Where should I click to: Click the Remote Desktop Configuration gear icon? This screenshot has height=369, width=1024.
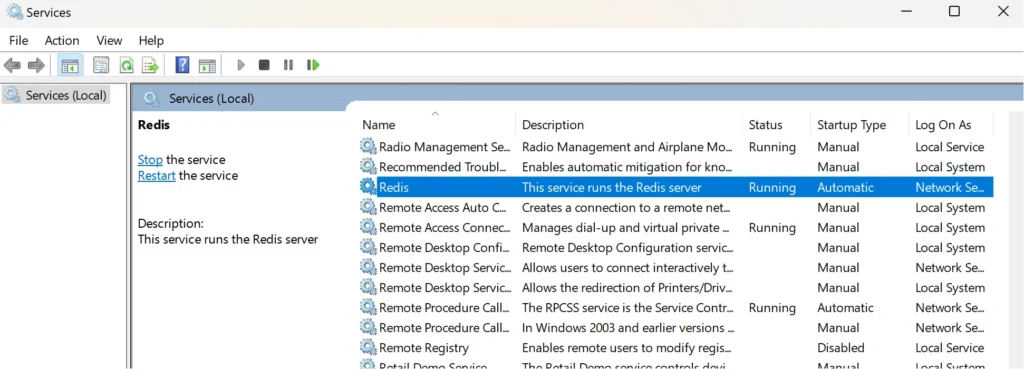(368, 248)
